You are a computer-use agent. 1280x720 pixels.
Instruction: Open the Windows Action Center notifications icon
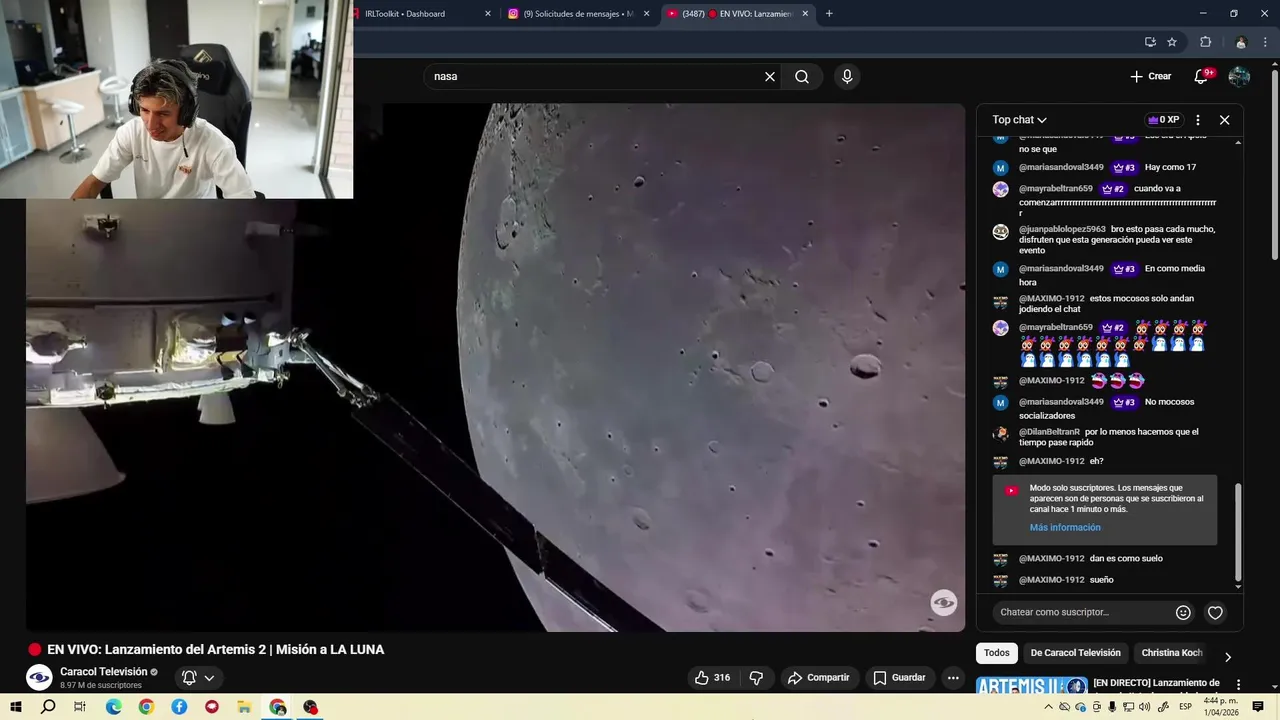pos(1258,707)
